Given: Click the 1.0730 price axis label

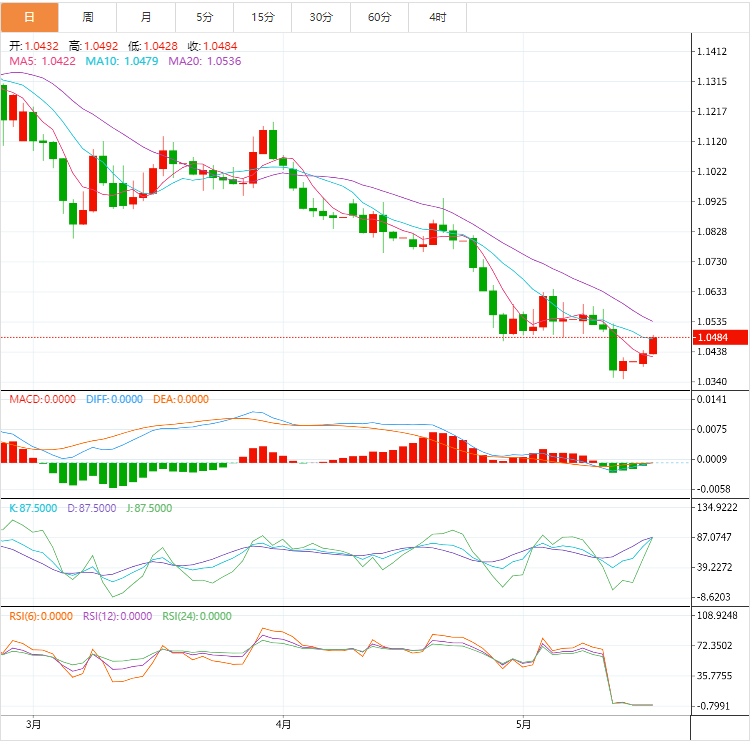Looking at the screenshot, I should pyautogui.click(x=712, y=262).
